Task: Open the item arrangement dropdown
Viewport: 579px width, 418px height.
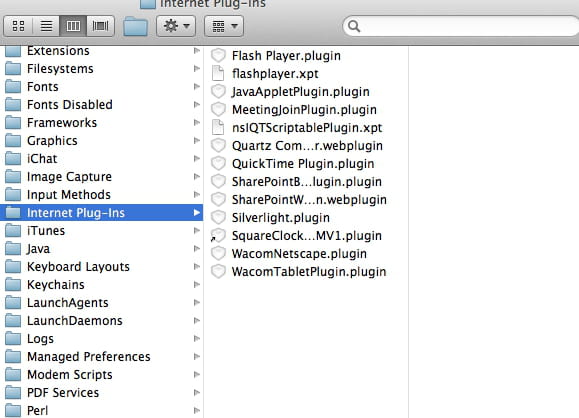Action: (x=224, y=26)
